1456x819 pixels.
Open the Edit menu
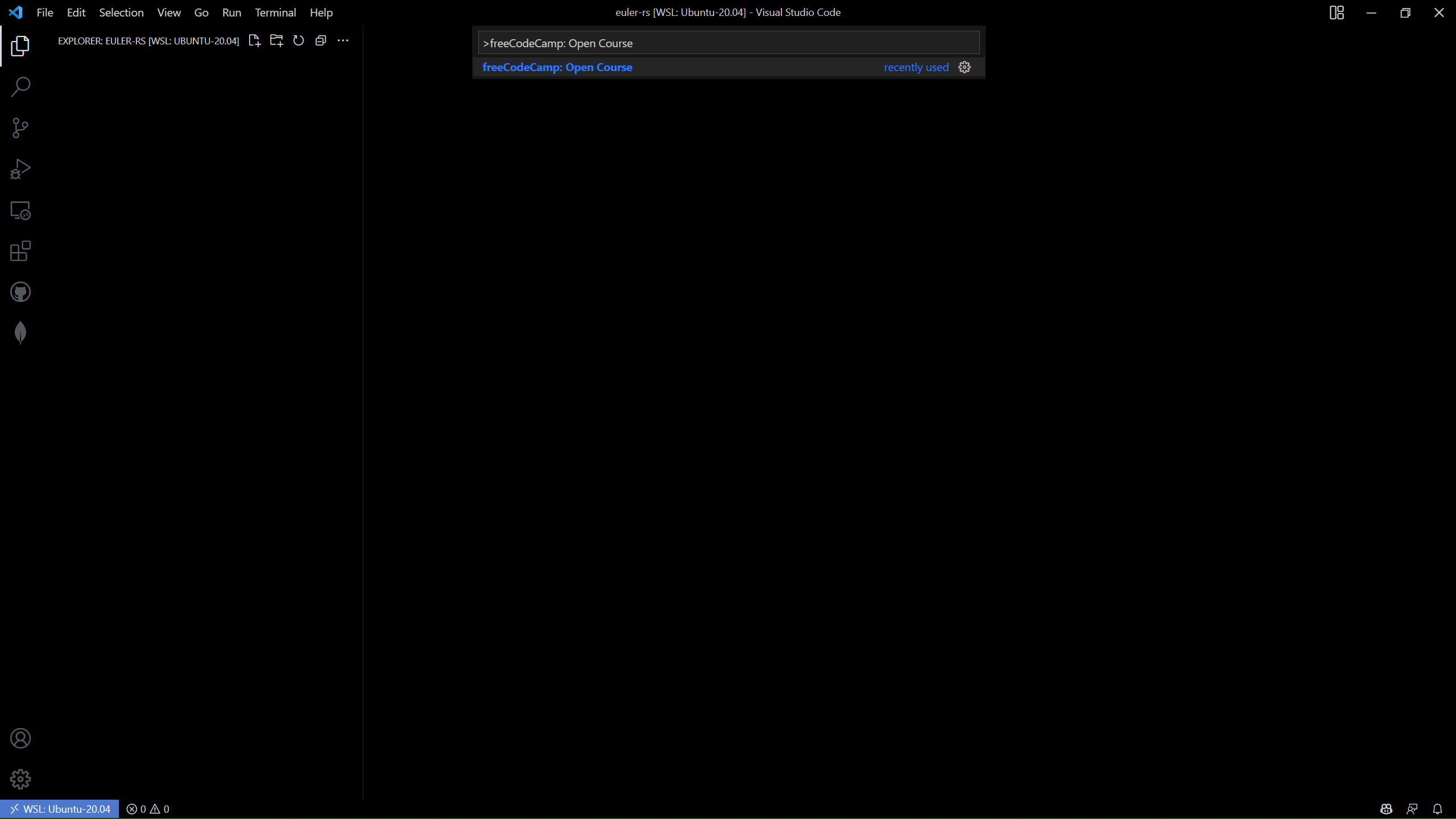click(76, 13)
